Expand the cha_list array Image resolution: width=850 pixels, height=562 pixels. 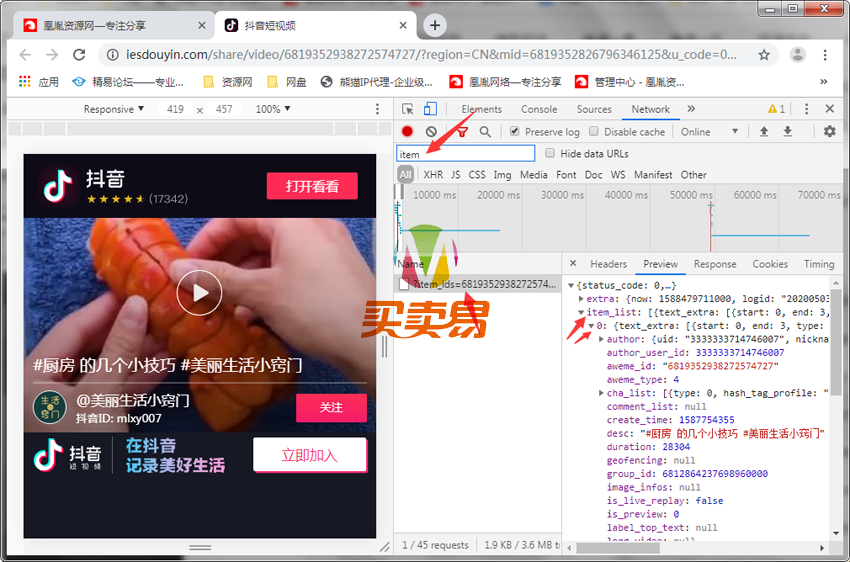point(601,393)
